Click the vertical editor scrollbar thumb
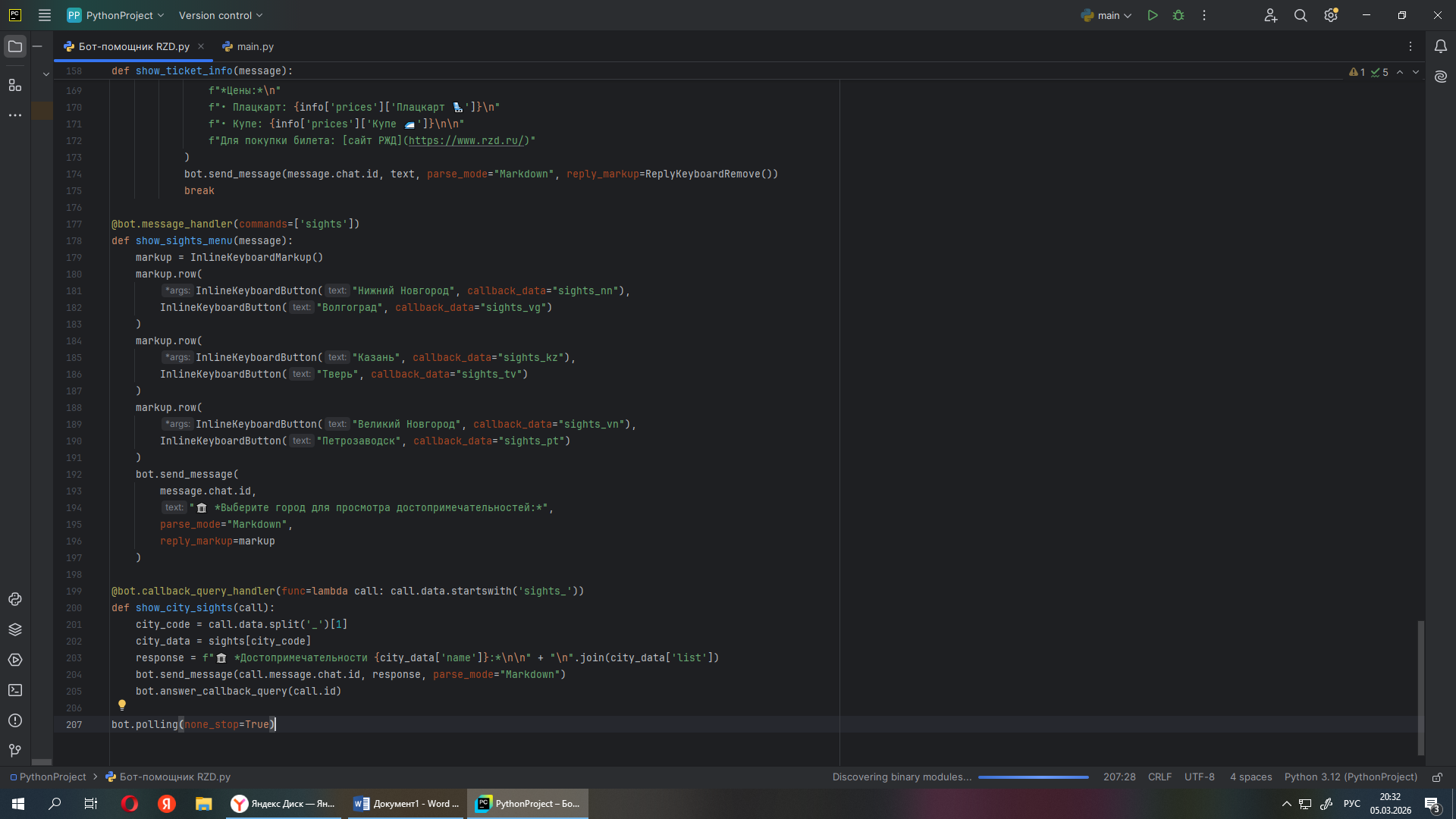The height and width of the screenshot is (819, 1456). (1420, 686)
